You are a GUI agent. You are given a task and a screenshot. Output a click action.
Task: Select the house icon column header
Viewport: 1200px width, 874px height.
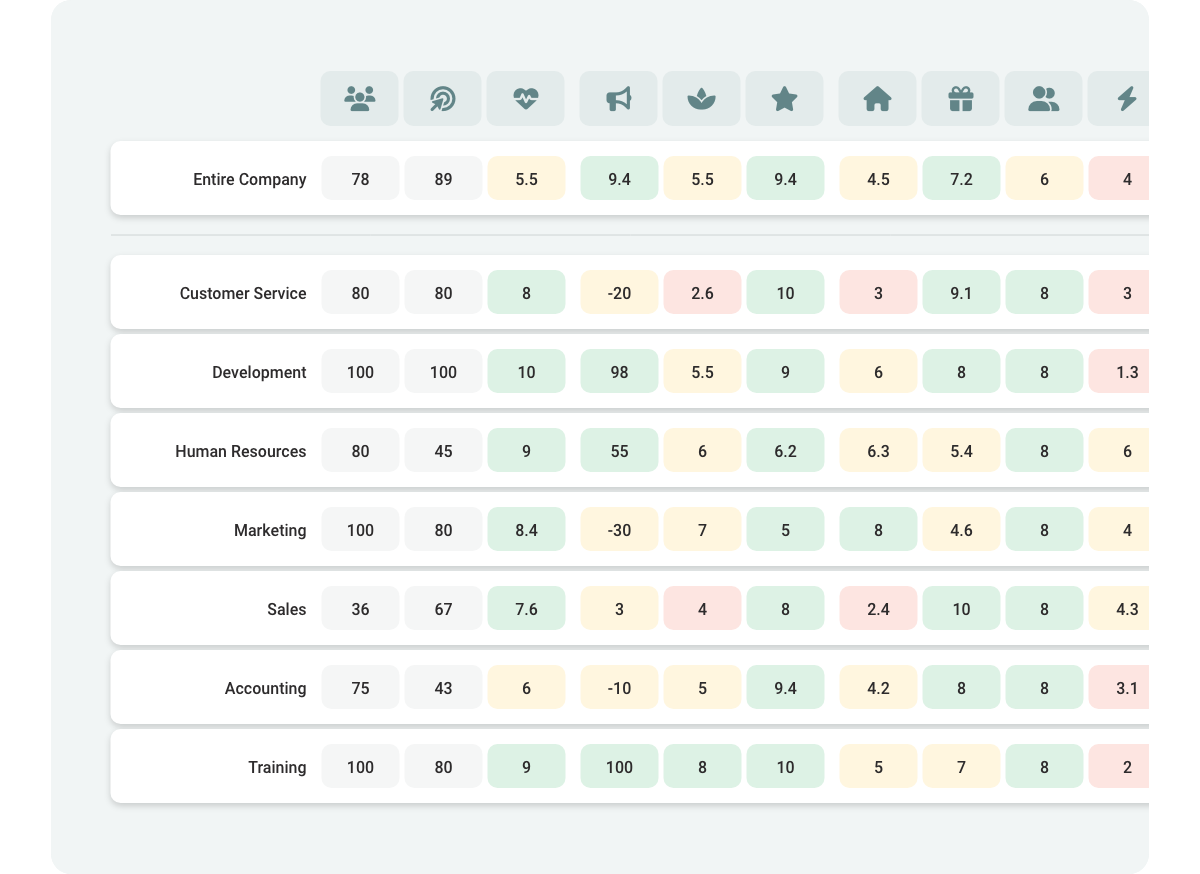[878, 98]
